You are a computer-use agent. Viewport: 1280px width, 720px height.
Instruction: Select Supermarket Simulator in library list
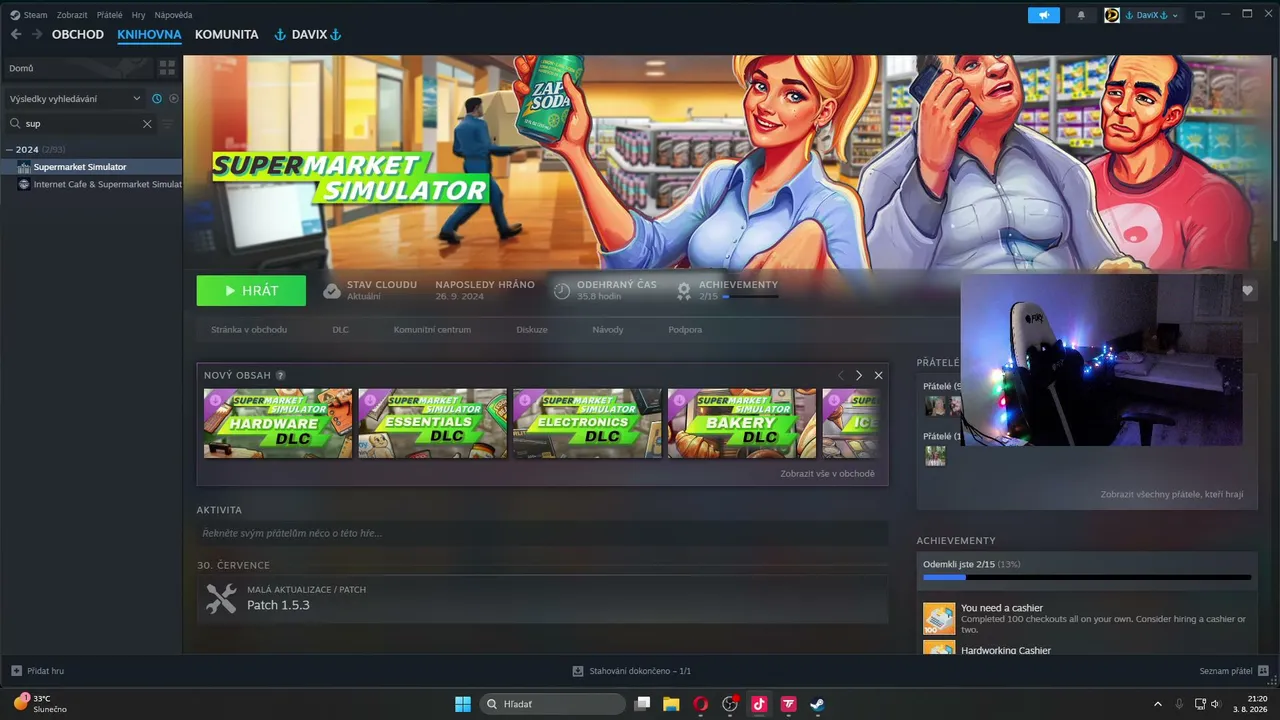[91, 167]
